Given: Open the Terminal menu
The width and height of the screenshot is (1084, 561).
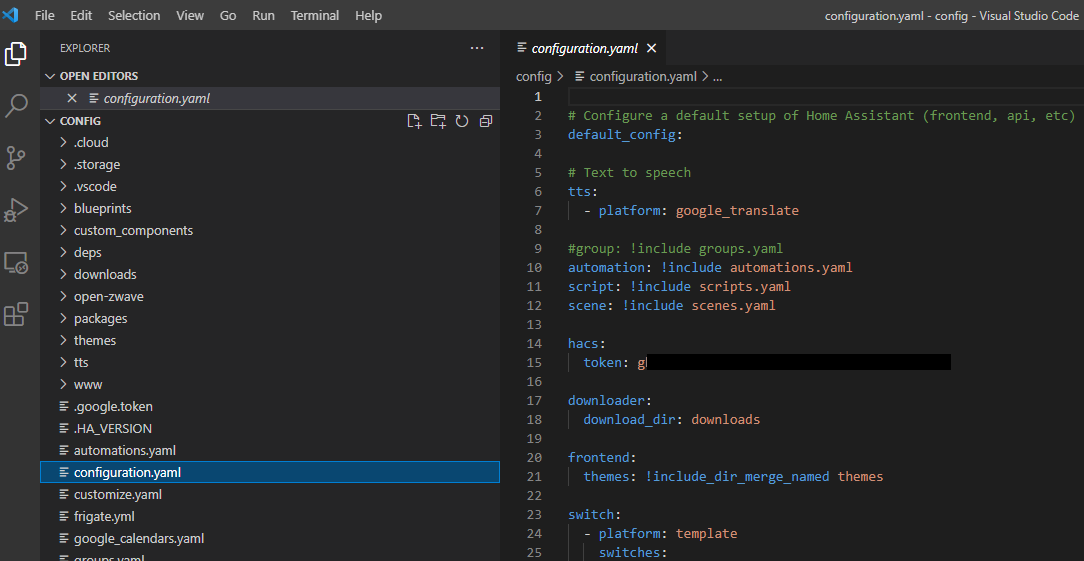Looking at the screenshot, I should [314, 15].
